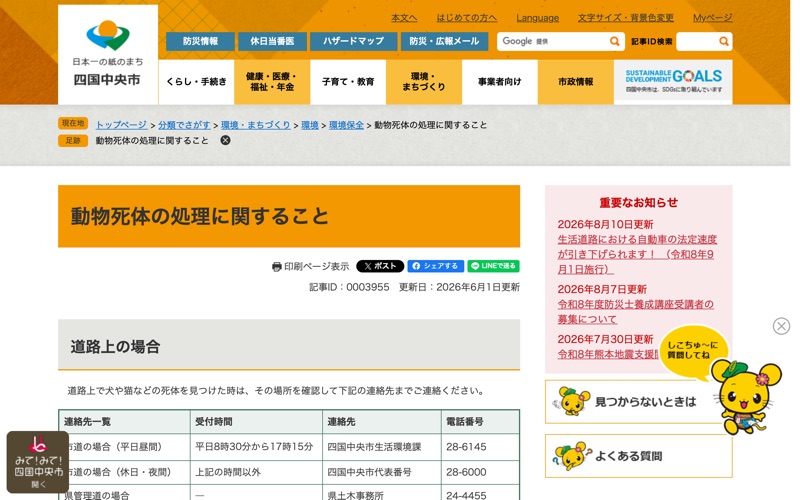Send via the LINEで送る button
Image resolution: width=800 pixels, height=500 pixels.
tap(493, 266)
